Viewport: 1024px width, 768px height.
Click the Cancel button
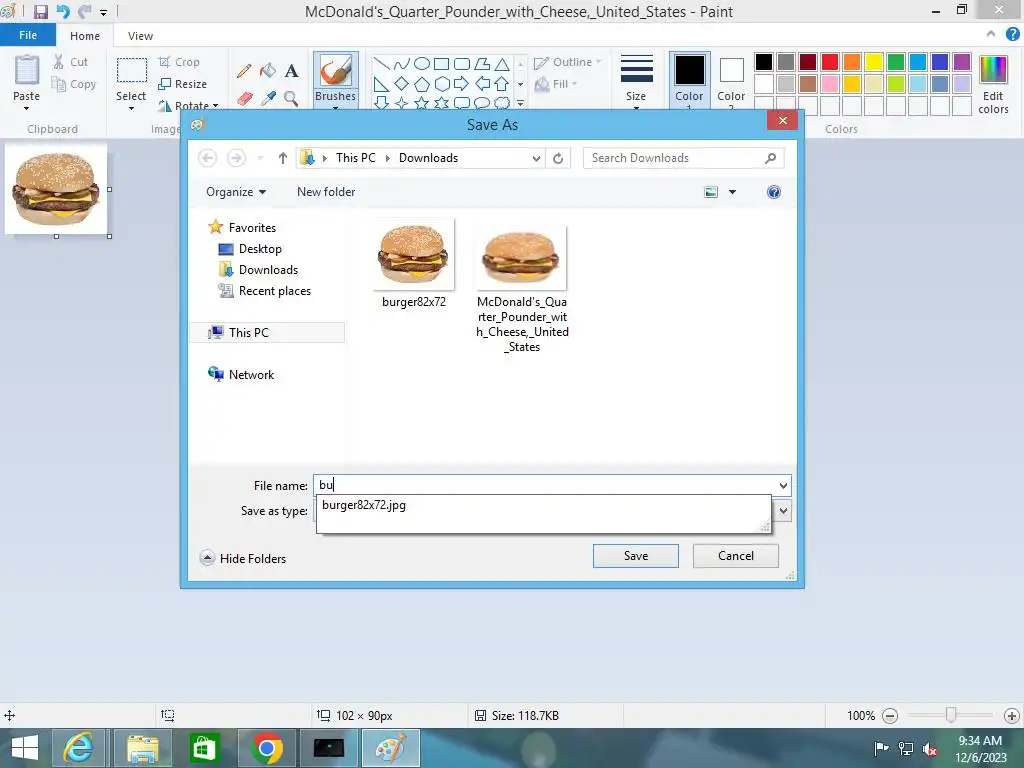(x=735, y=556)
